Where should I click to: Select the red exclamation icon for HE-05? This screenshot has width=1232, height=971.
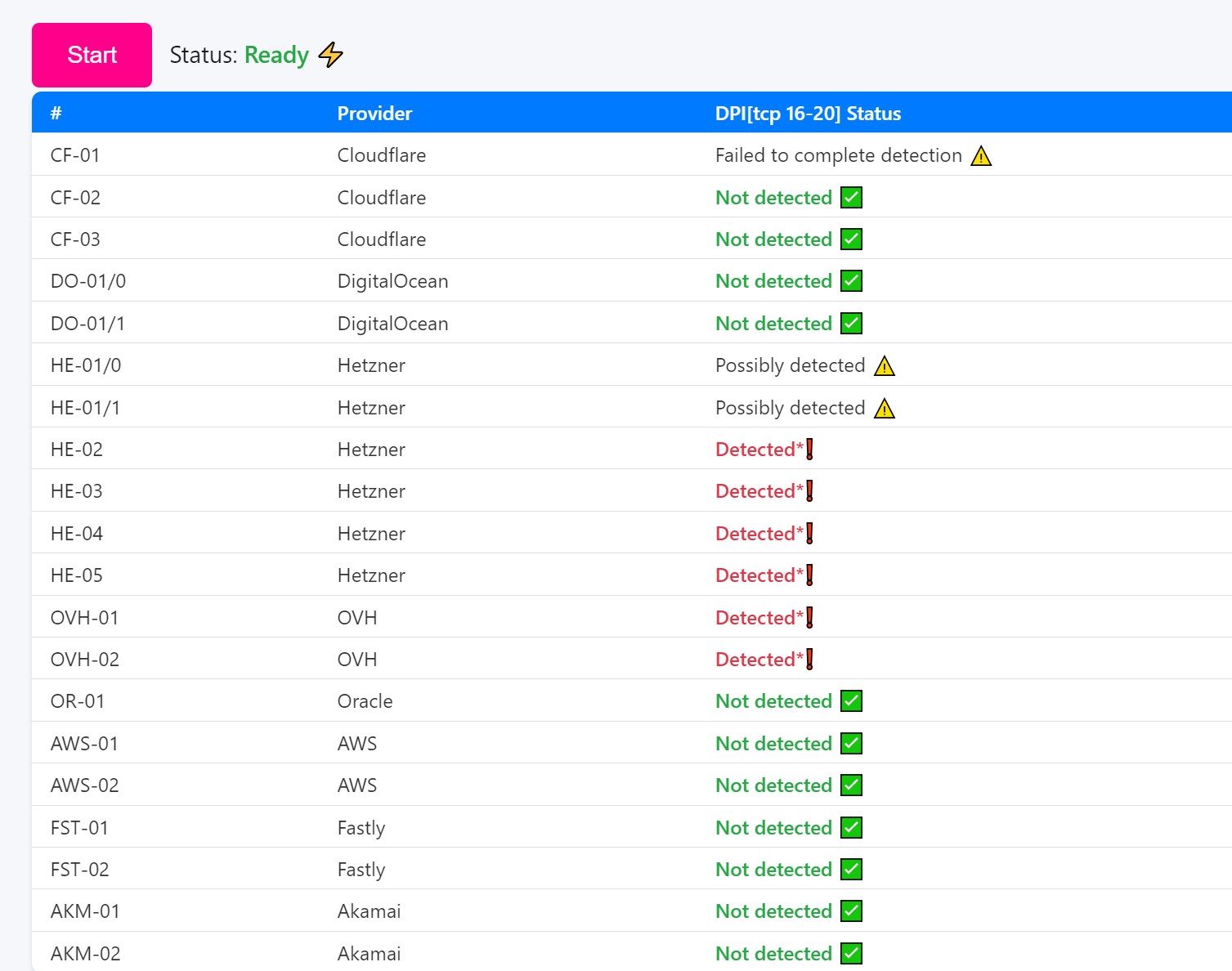809,575
